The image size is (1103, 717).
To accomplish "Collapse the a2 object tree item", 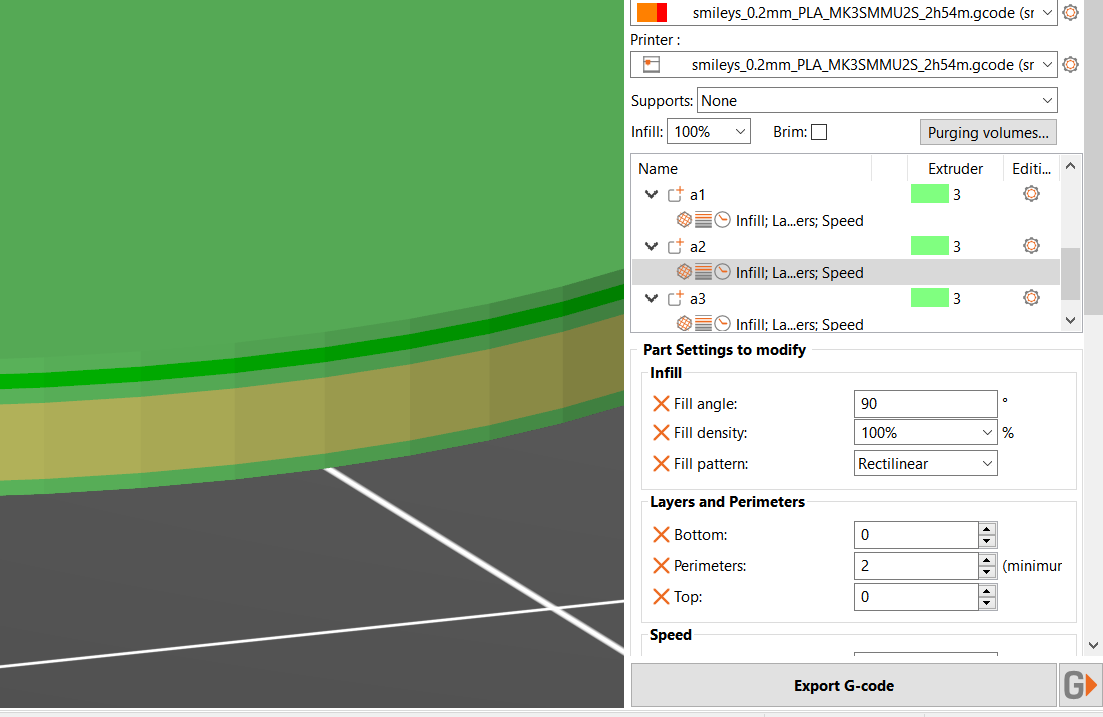I will 652,247.
